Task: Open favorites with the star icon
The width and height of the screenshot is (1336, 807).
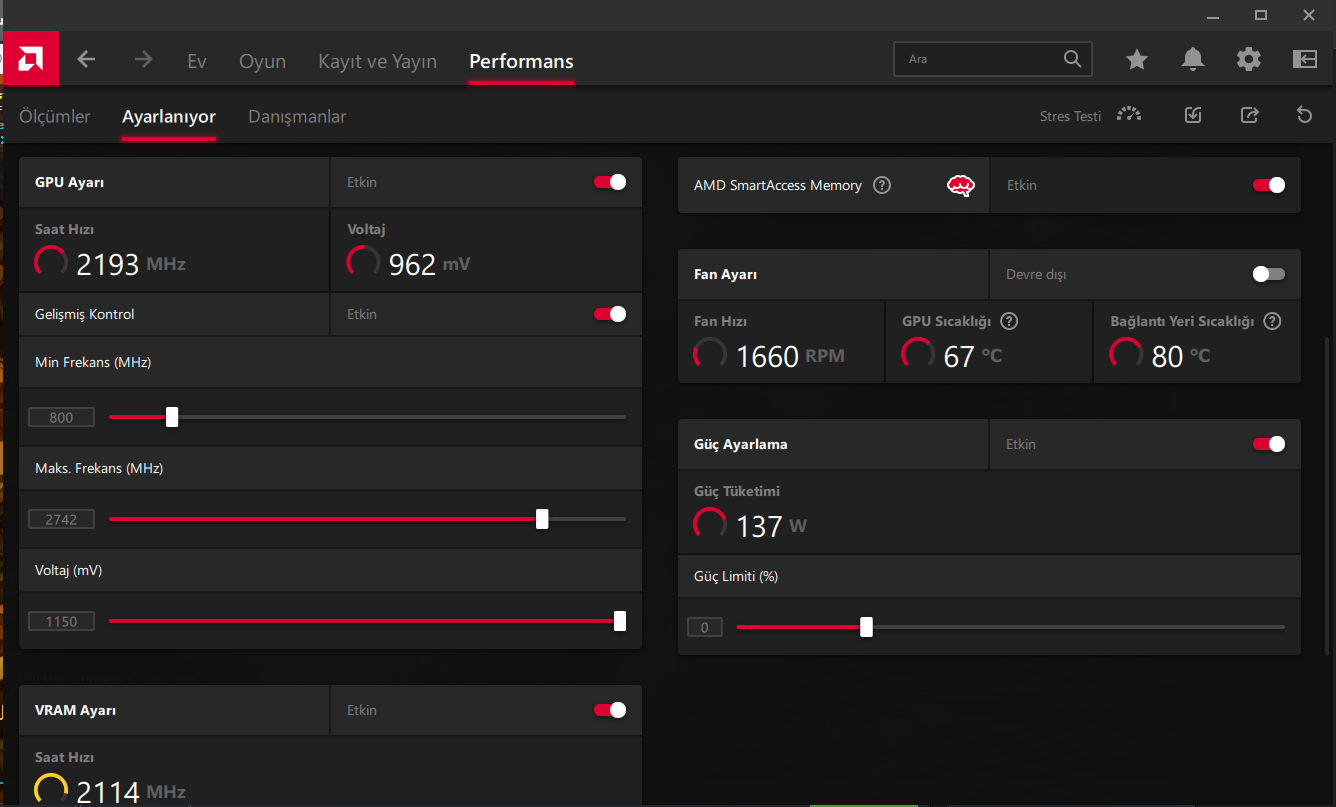Action: 1137,60
